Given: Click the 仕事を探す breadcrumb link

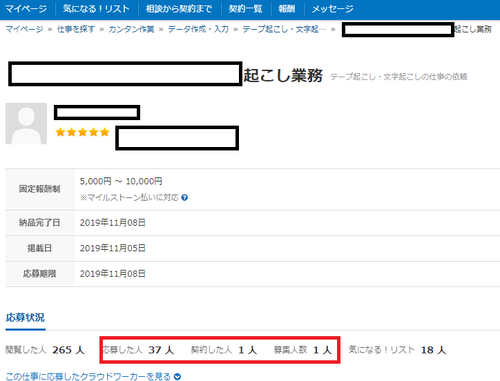Looking at the screenshot, I should [76, 29].
